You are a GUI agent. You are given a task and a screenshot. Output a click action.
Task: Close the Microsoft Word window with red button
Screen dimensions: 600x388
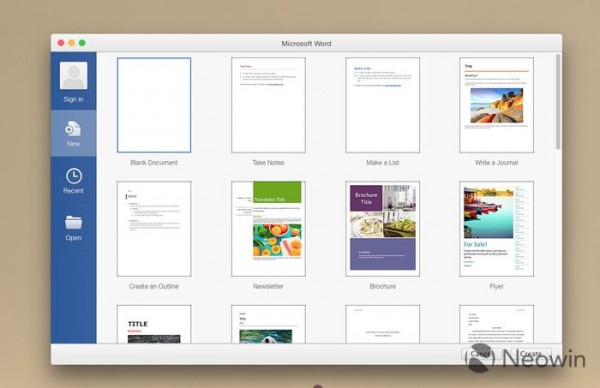61,43
